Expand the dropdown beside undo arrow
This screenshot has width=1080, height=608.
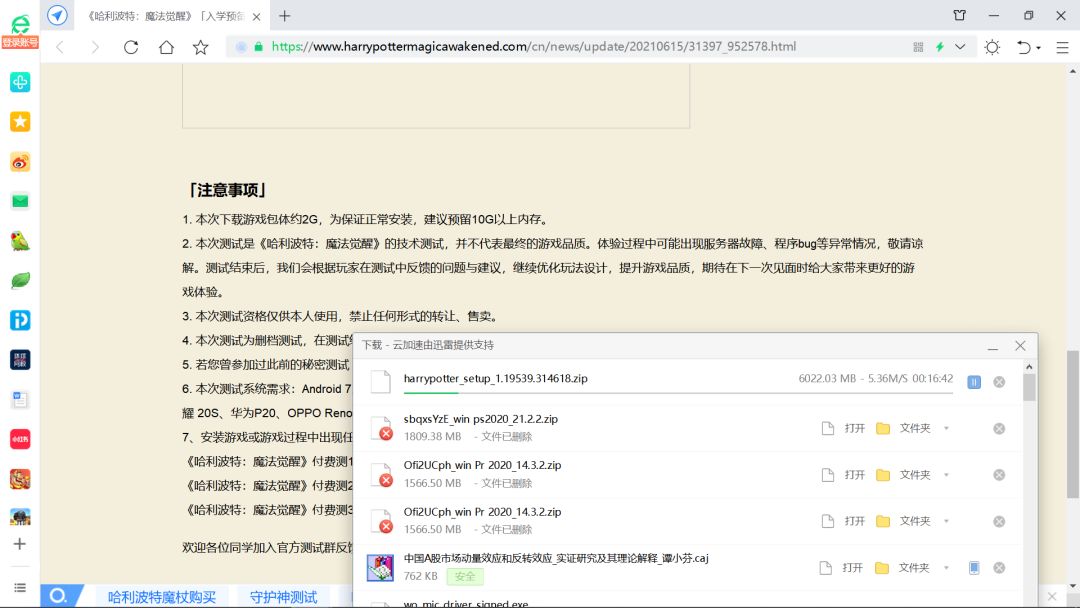[x=1039, y=48]
